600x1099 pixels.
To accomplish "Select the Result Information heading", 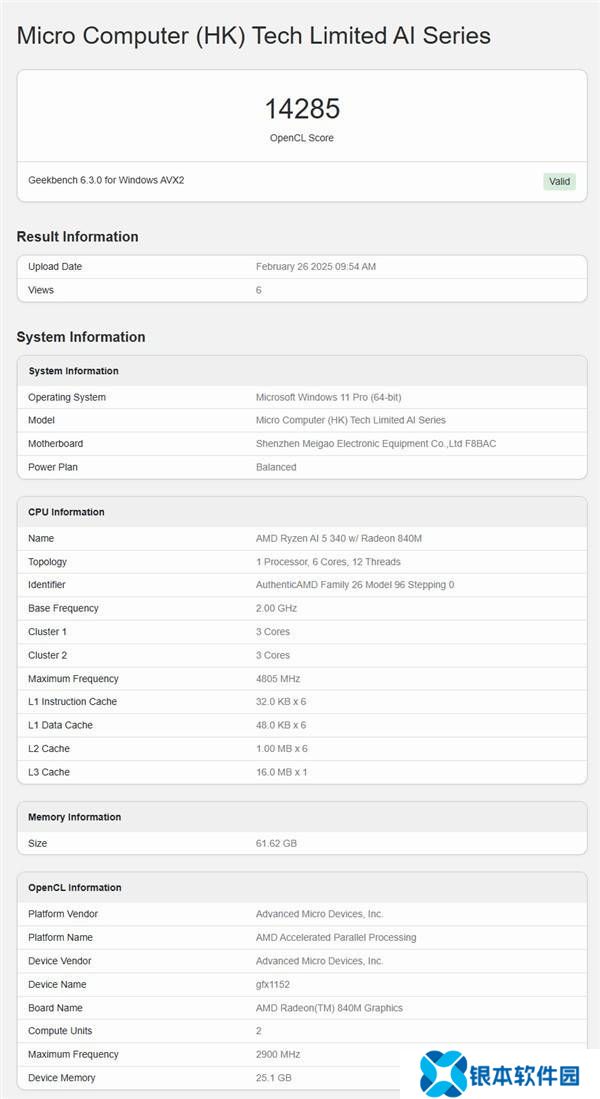I will pos(77,237).
